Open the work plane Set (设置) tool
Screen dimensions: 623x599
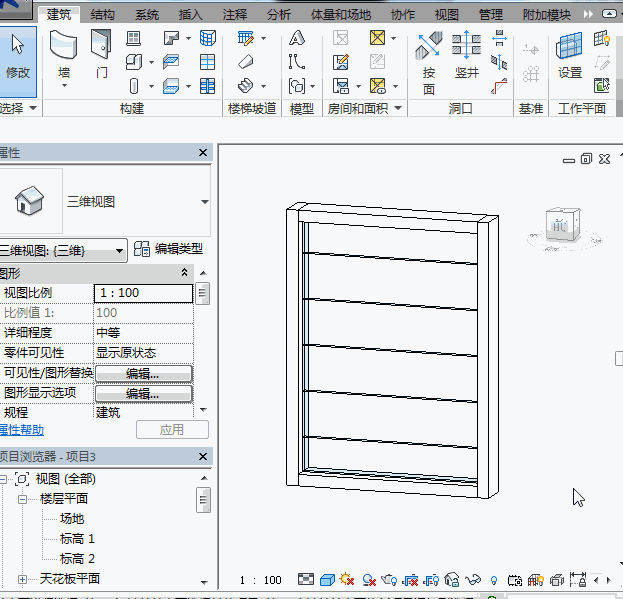click(x=570, y=56)
